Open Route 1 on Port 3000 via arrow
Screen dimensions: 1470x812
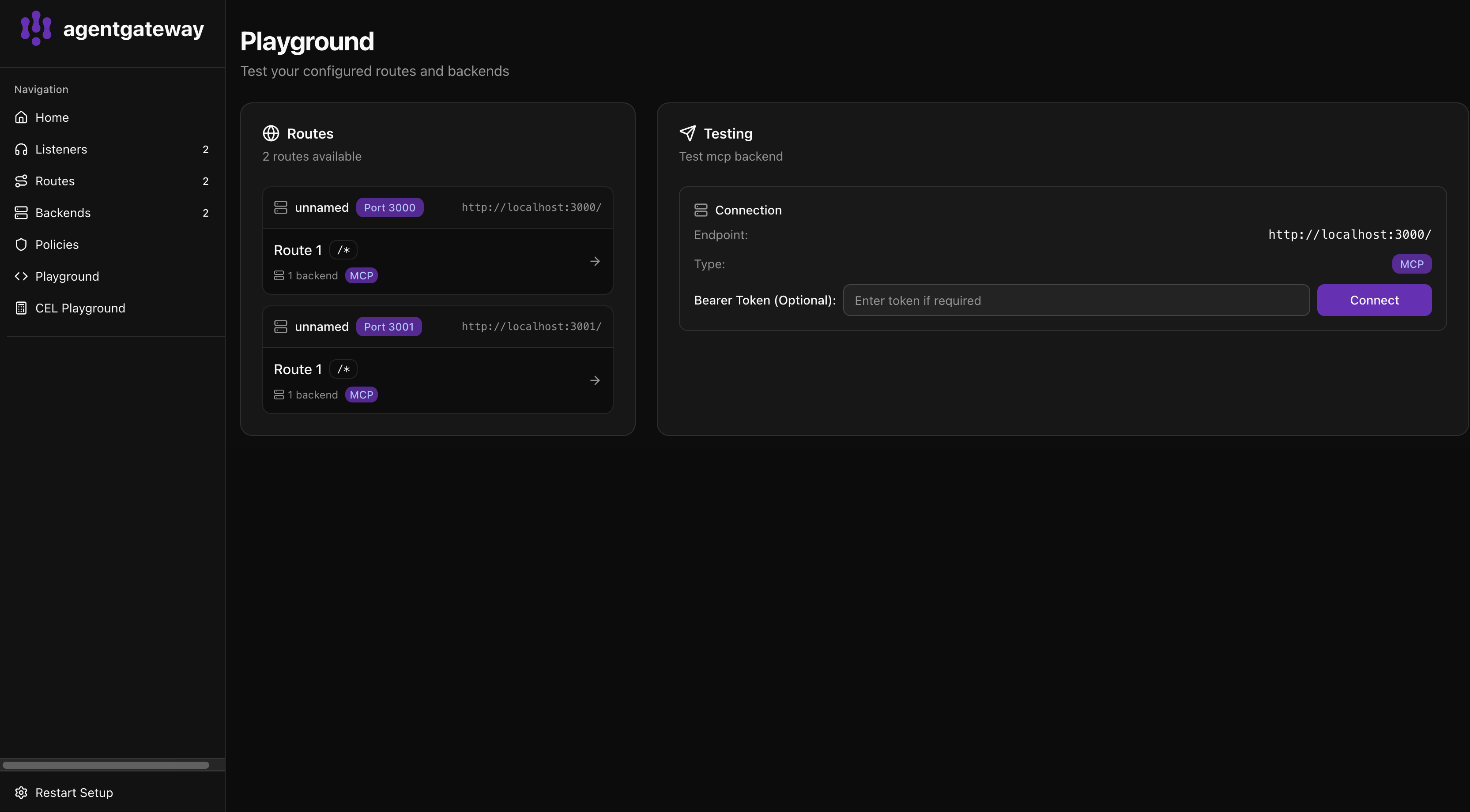(595, 261)
